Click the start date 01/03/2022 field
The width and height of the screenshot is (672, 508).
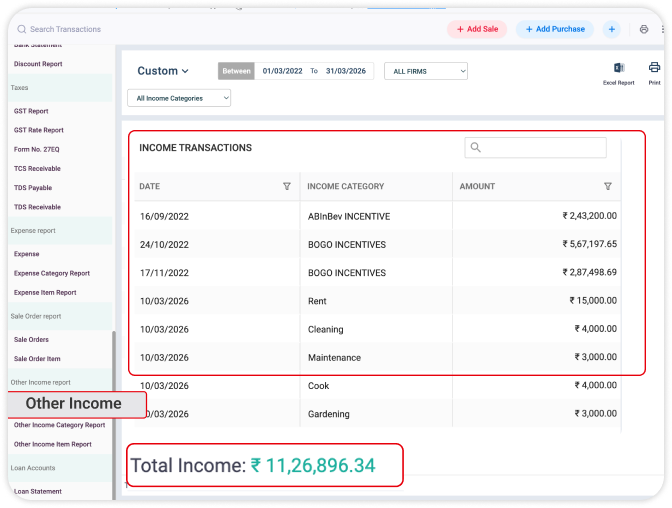282,71
